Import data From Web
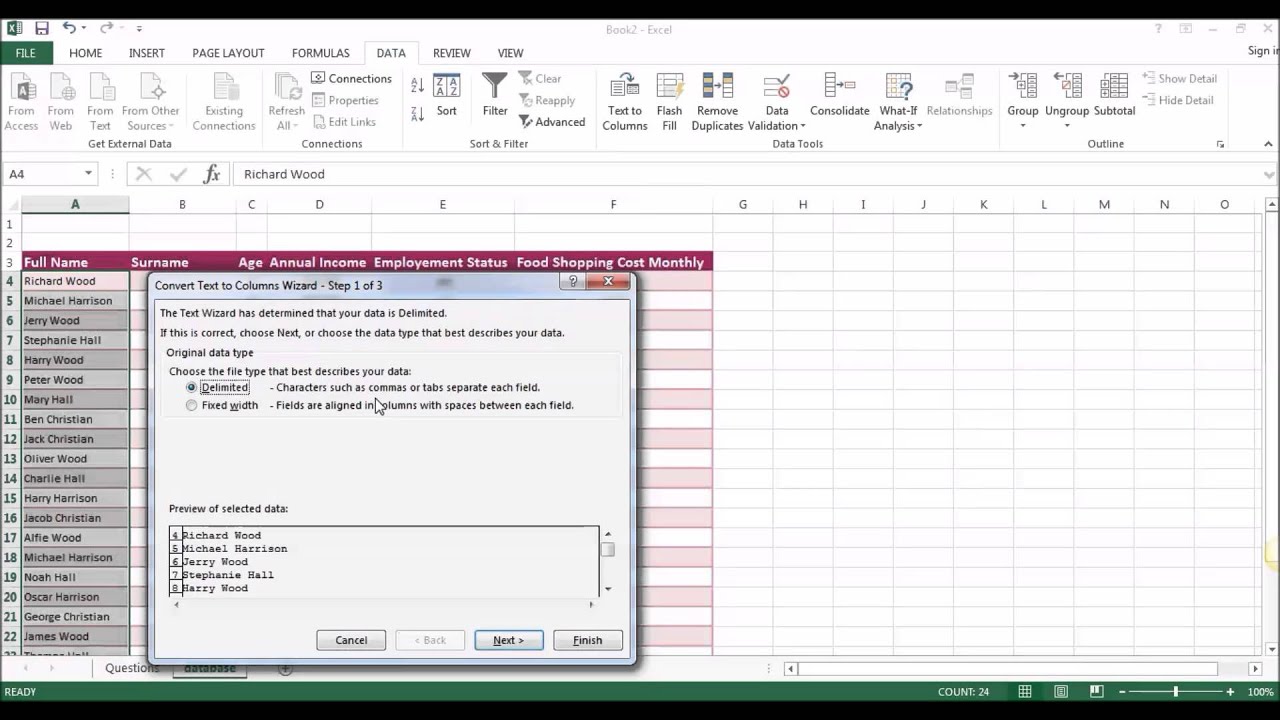 (x=60, y=102)
